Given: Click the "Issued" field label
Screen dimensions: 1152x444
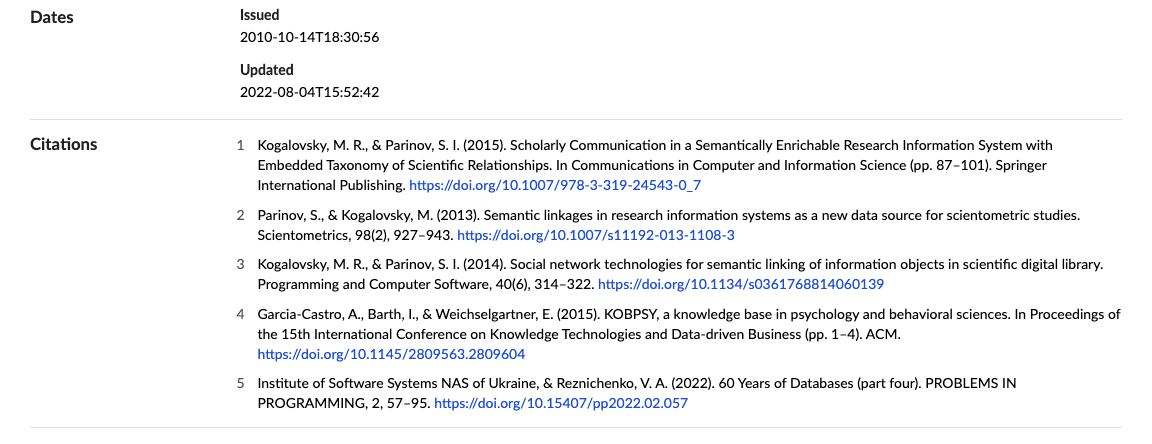Looking at the screenshot, I should click(260, 15).
